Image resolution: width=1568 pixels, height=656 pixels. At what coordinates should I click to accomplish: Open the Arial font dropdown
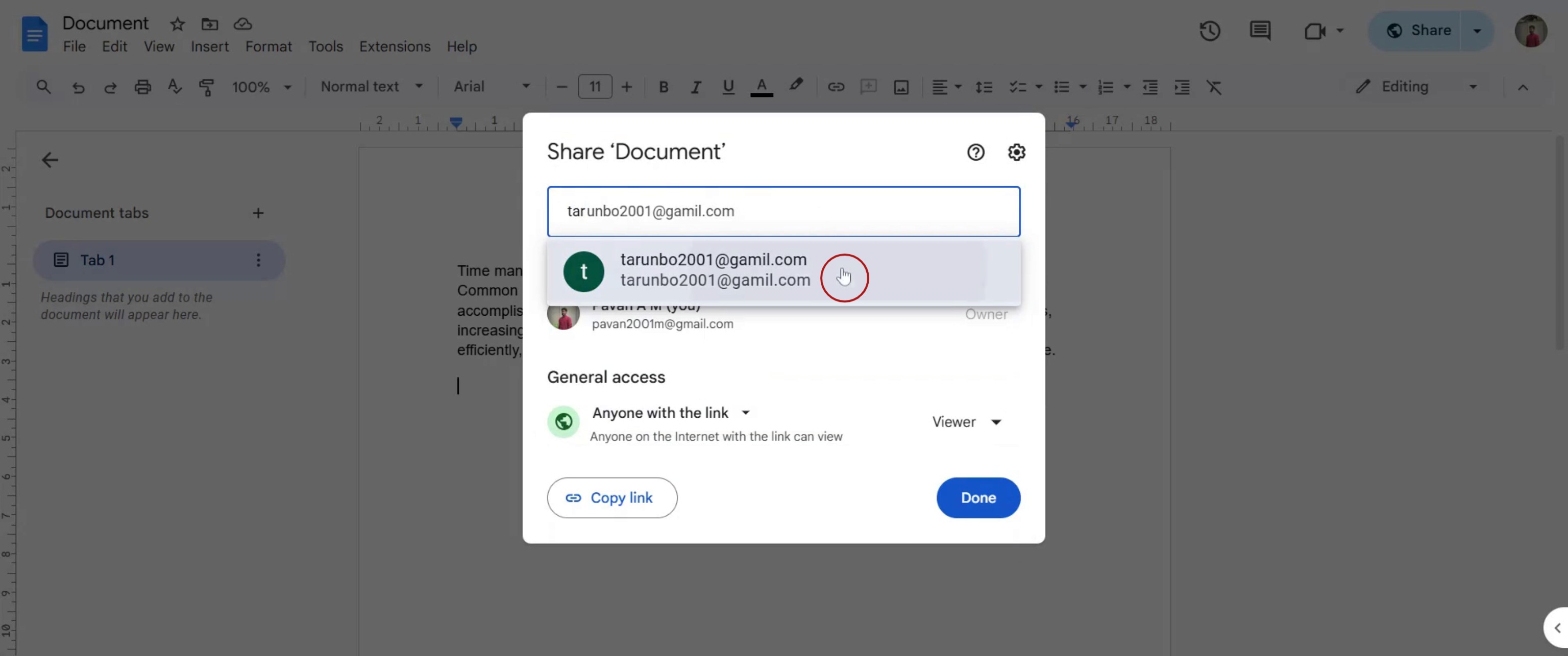491,87
